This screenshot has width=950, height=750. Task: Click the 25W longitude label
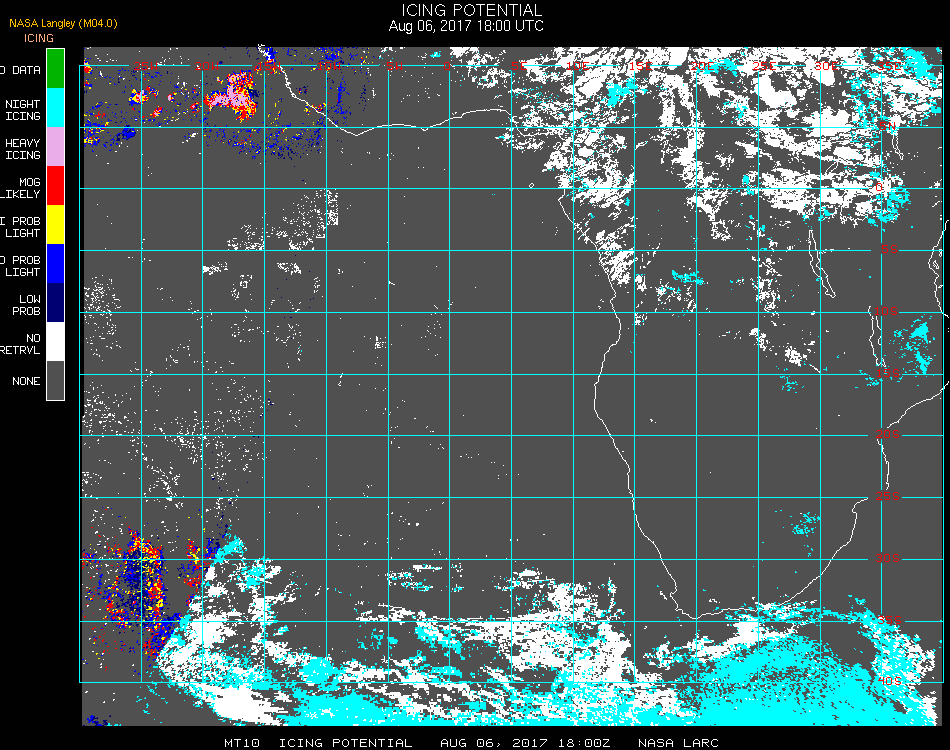[x=145, y=65]
